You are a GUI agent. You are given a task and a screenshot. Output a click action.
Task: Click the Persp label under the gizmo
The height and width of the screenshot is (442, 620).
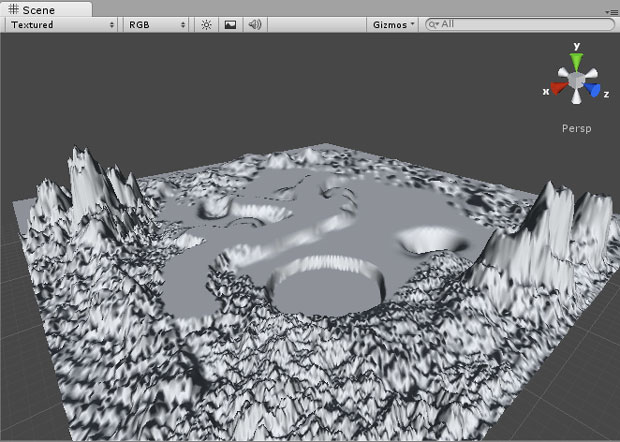(x=575, y=129)
